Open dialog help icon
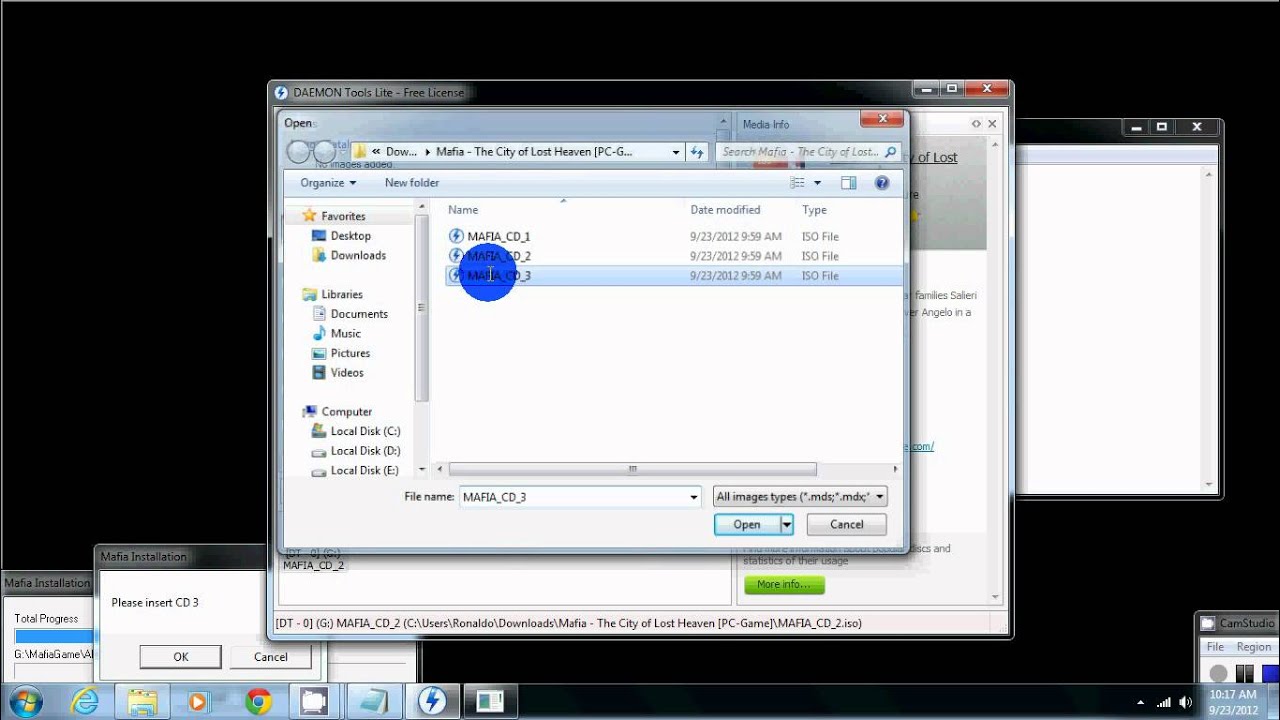Viewport: 1280px width, 720px height. click(x=882, y=183)
